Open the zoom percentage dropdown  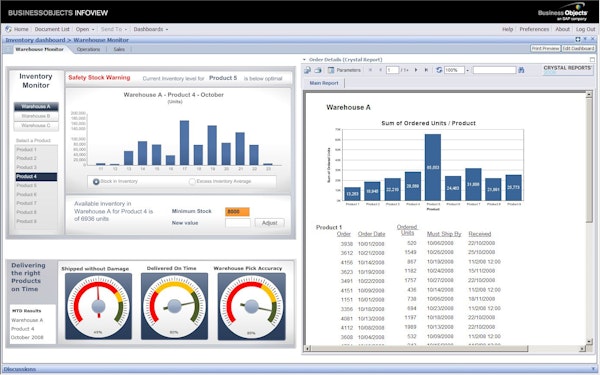[x=467, y=70]
